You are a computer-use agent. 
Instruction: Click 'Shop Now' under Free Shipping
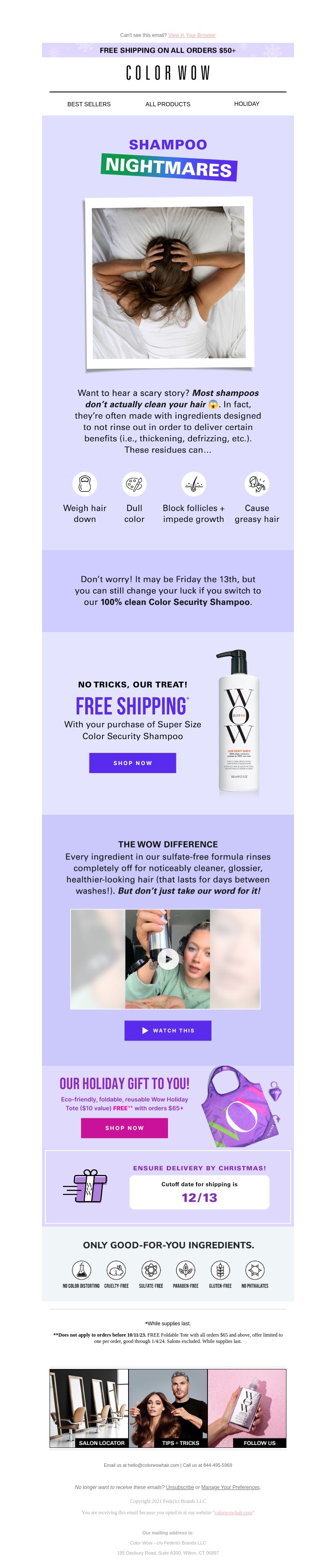coord(133,763)
